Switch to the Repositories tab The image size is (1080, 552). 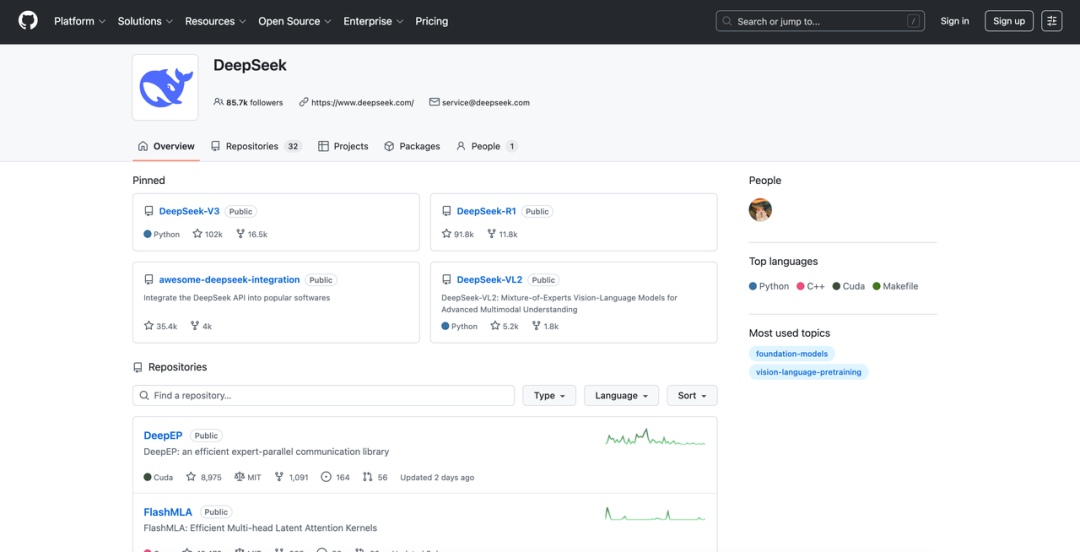click(251, 146)
